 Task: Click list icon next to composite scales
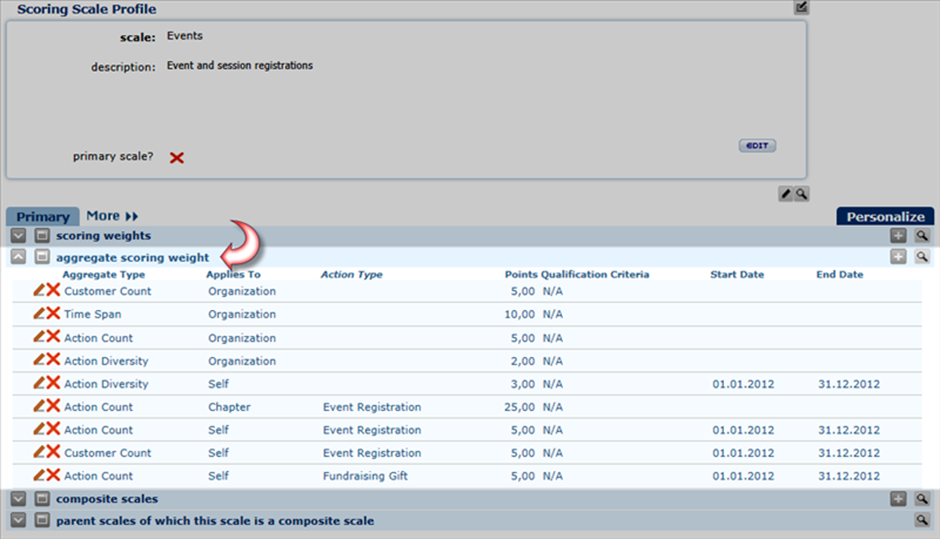point(41,499)
